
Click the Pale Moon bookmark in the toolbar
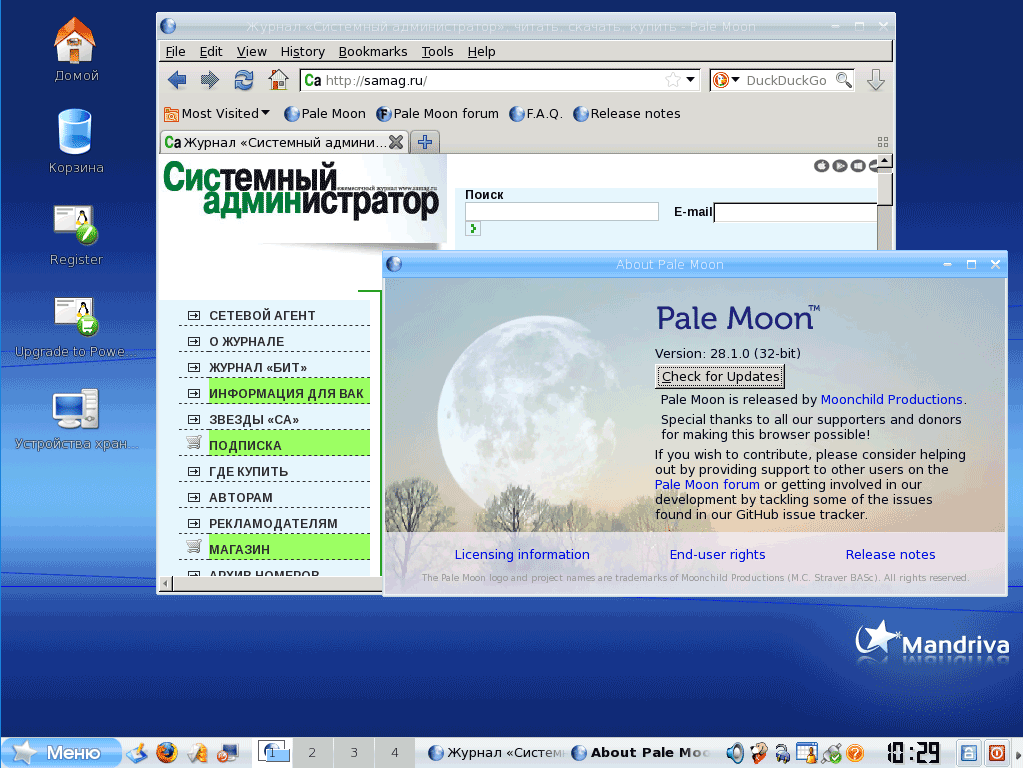coord(325,114)
